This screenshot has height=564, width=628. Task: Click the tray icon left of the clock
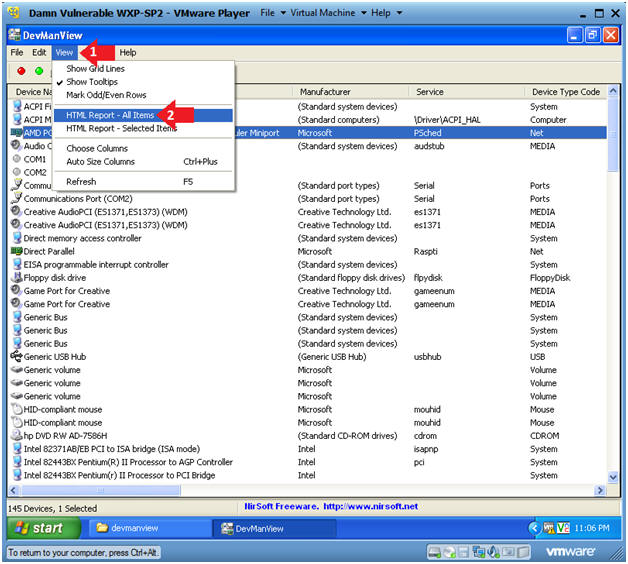563,528
